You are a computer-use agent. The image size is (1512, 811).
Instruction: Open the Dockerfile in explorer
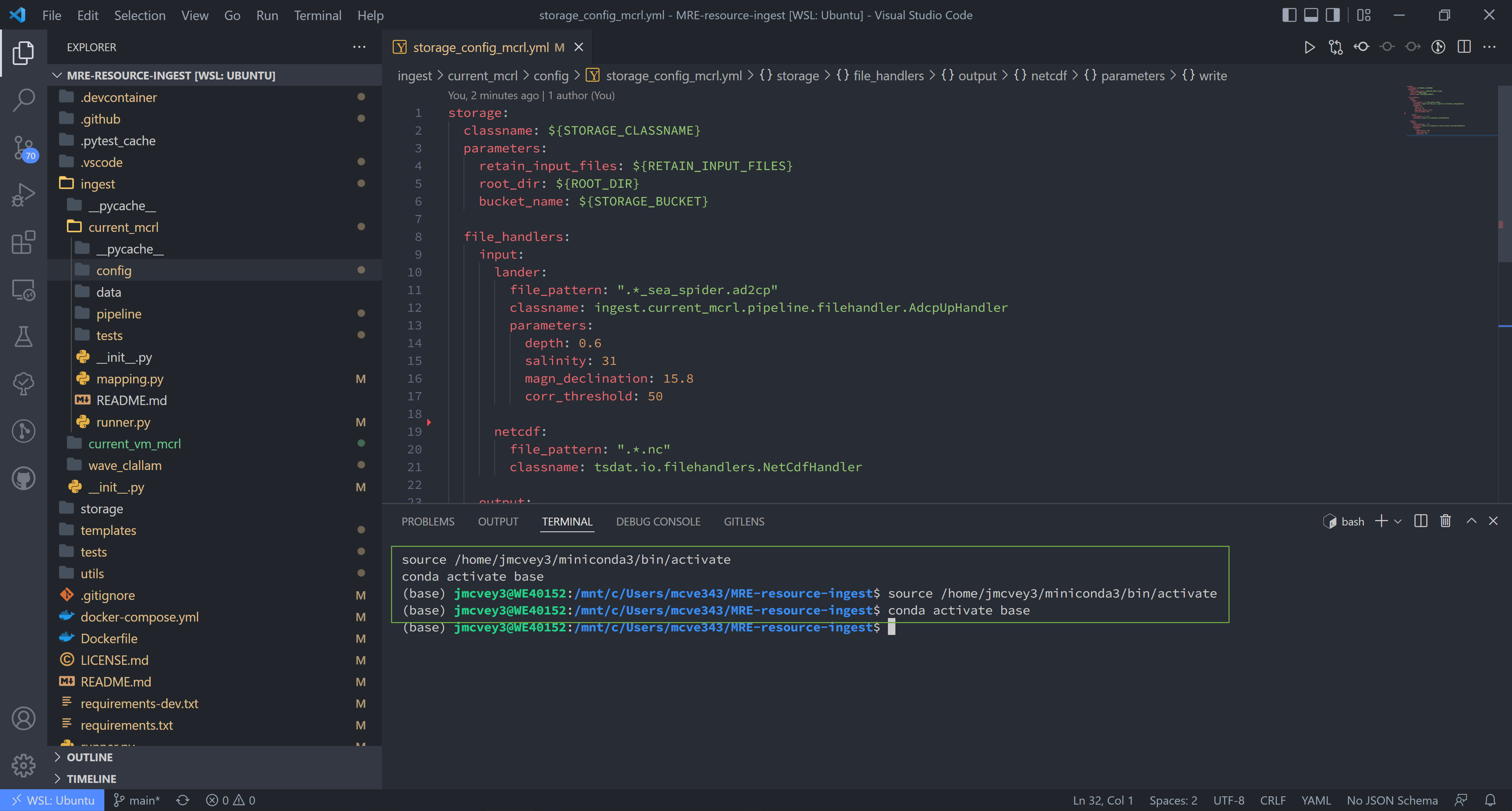click(215, 639)
